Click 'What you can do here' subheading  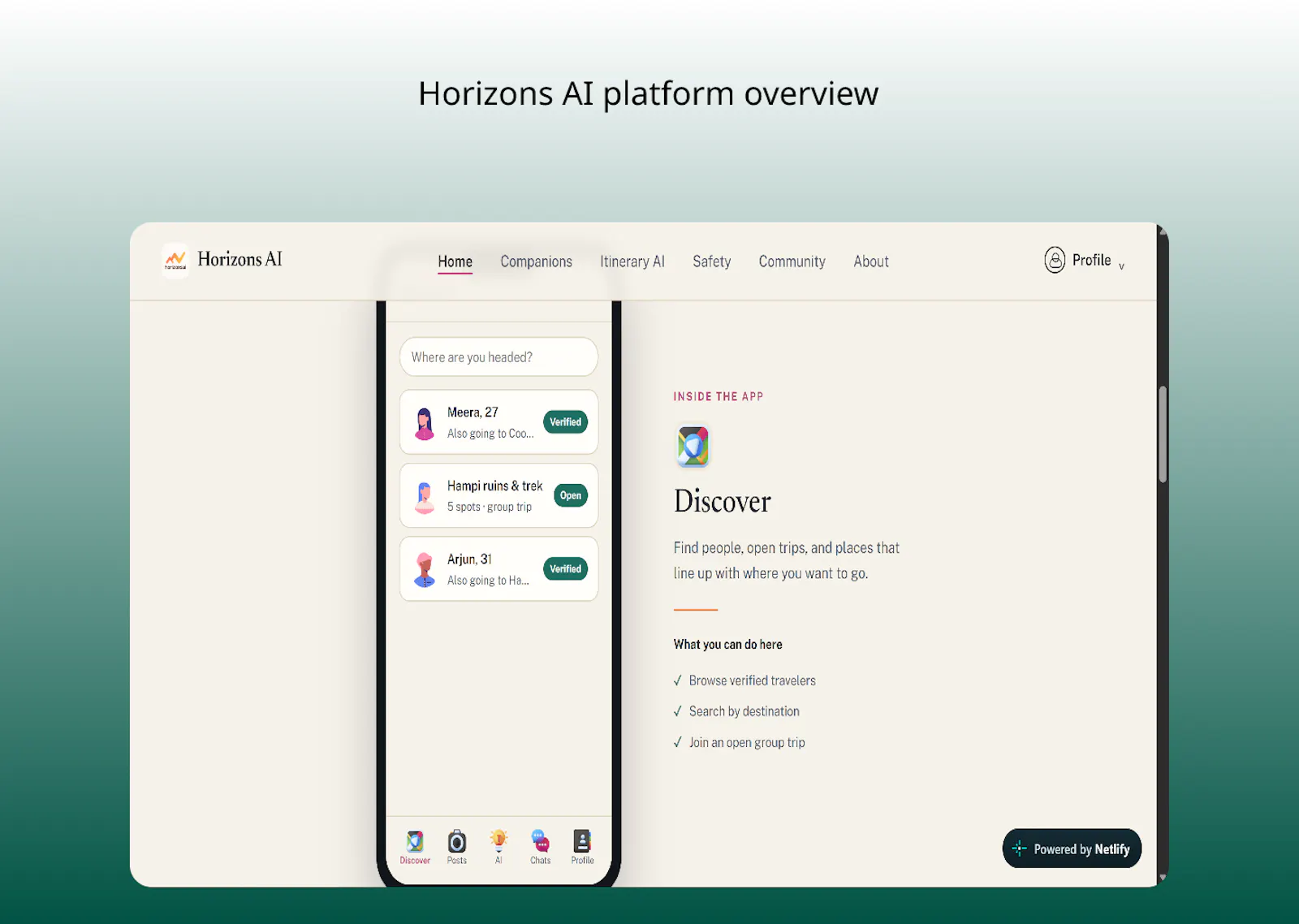(x=727, y=645)
